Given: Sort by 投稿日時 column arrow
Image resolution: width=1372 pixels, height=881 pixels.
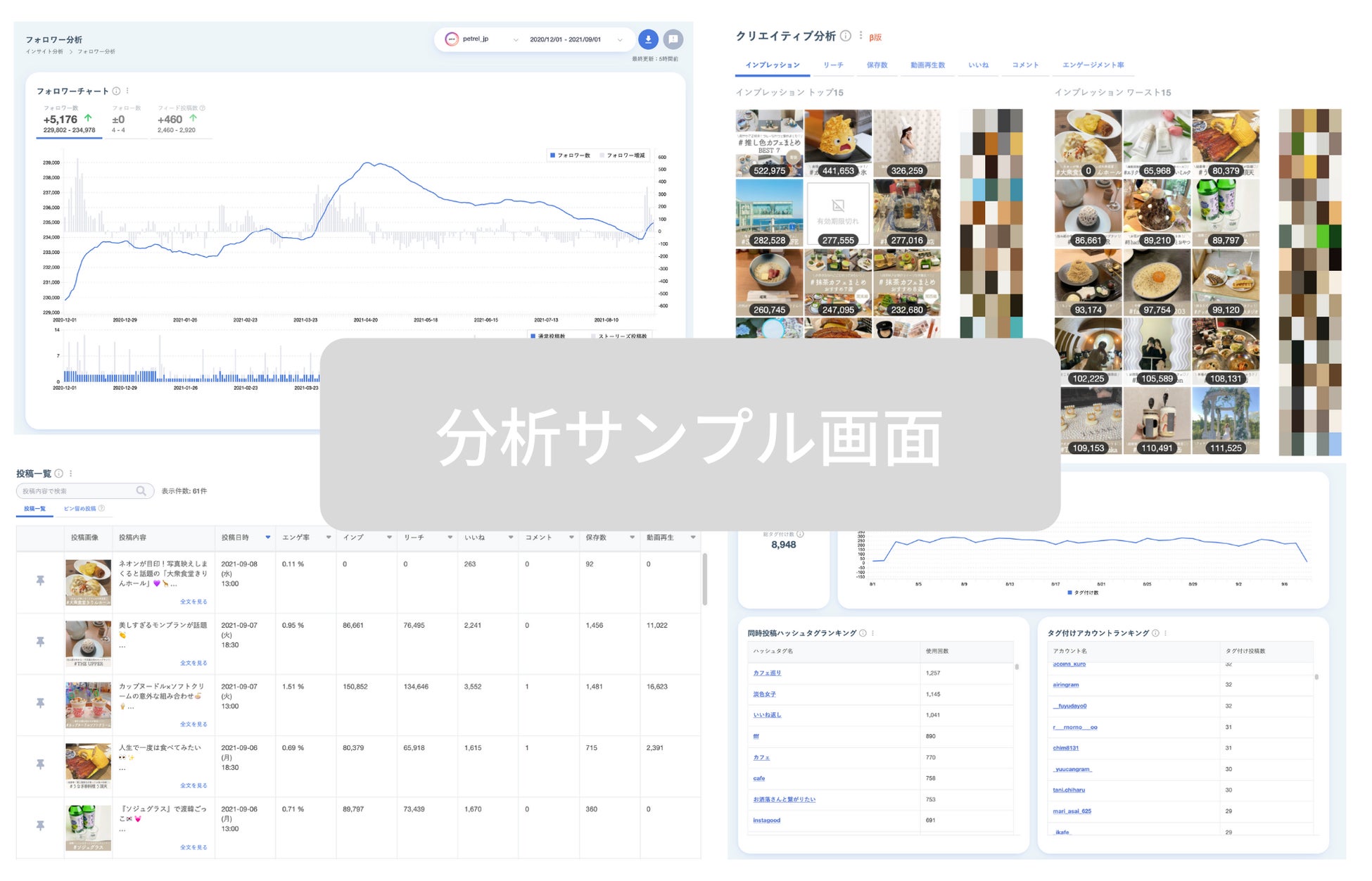Looking at the screenshot, I should click(x=267, y=538).
